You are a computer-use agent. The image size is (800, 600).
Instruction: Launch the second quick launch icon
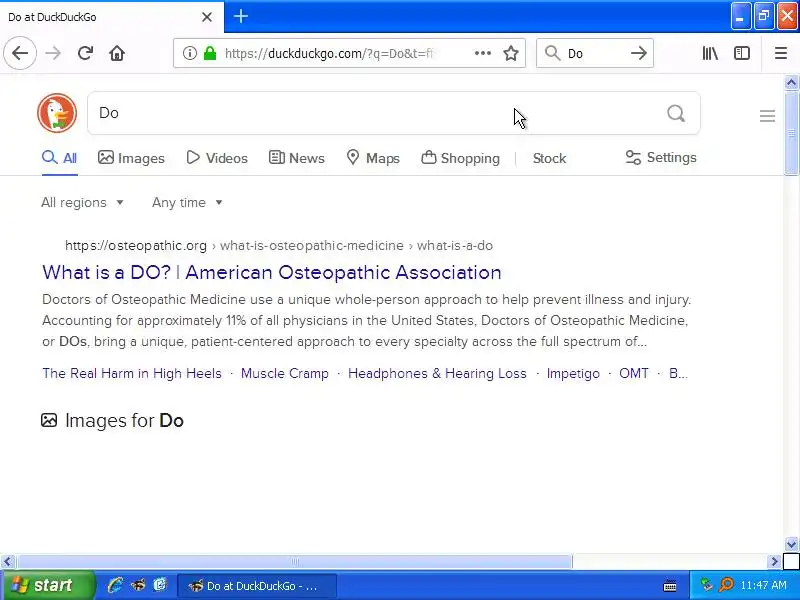138,585
